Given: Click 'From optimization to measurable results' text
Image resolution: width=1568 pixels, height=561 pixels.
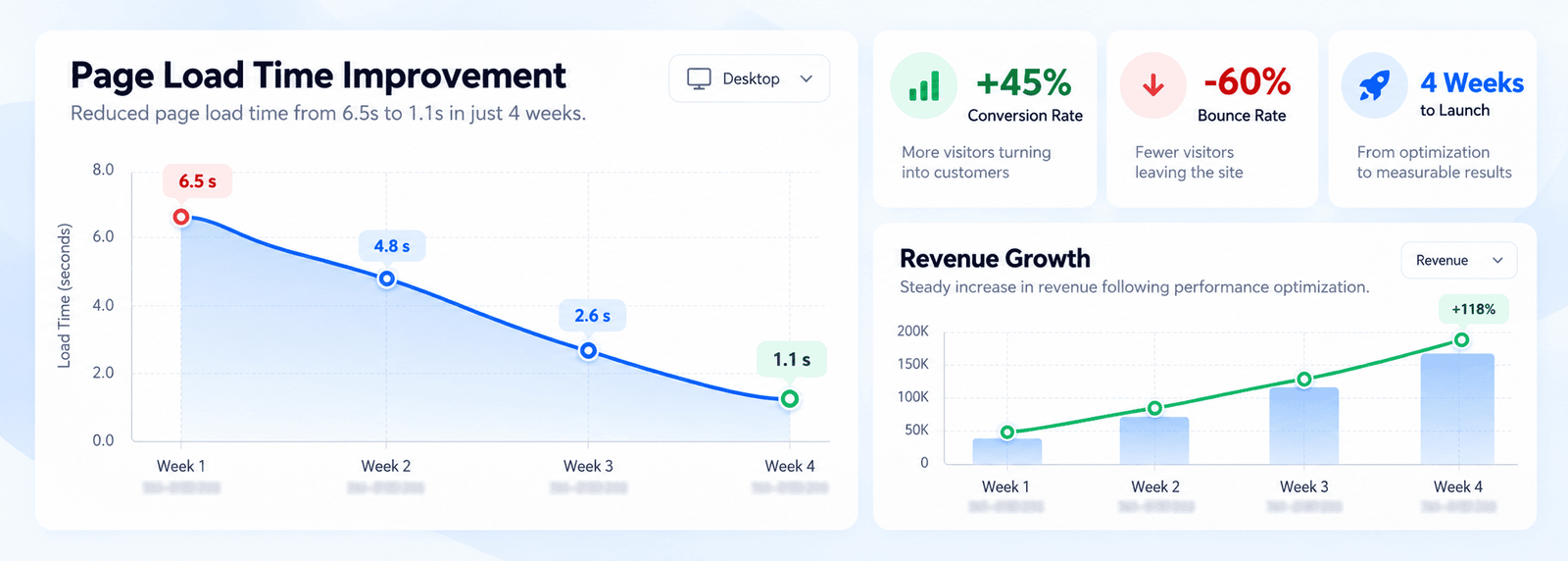Looking at the screenshot, I should tap(1434, 162).
